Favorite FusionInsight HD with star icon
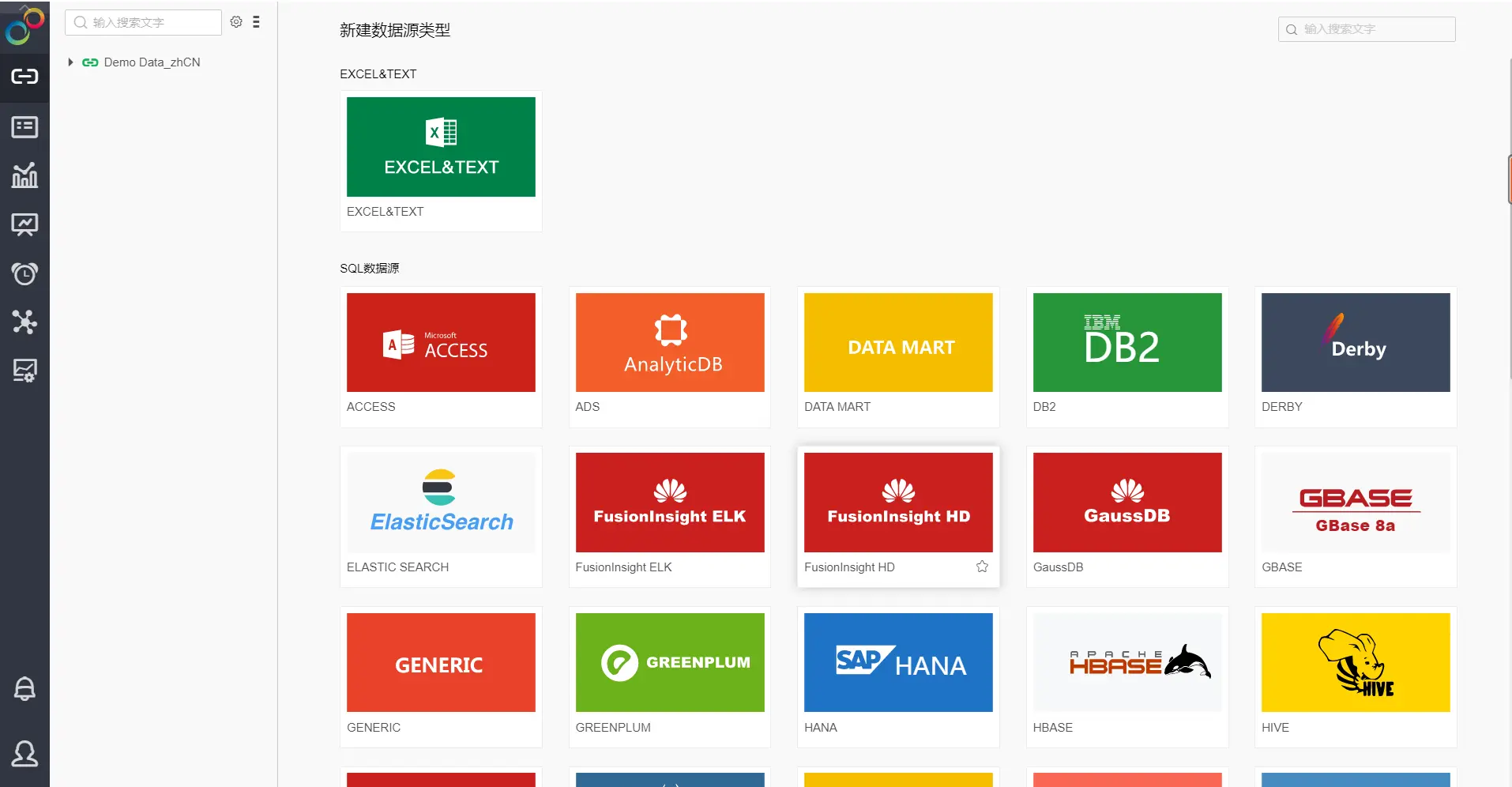The height and width of the screenshot is (787, 1512). pos(982,567)
